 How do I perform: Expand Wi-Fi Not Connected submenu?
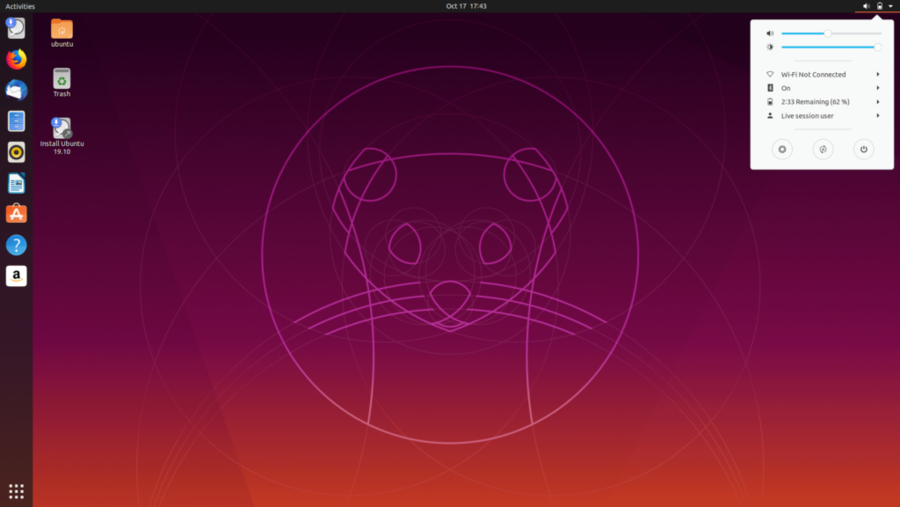(822, 74)
